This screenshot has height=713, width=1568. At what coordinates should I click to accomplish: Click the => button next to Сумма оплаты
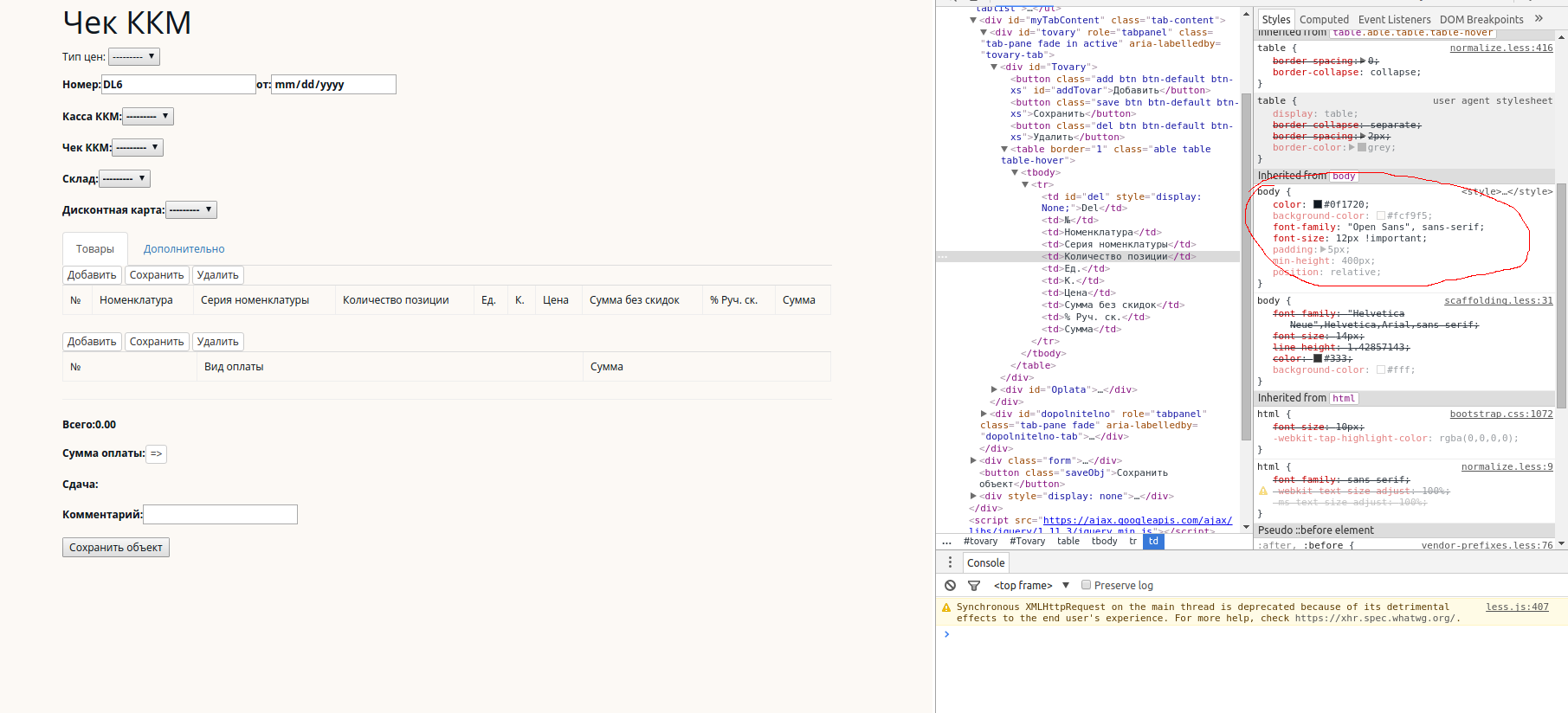click(x=156, y=453)
